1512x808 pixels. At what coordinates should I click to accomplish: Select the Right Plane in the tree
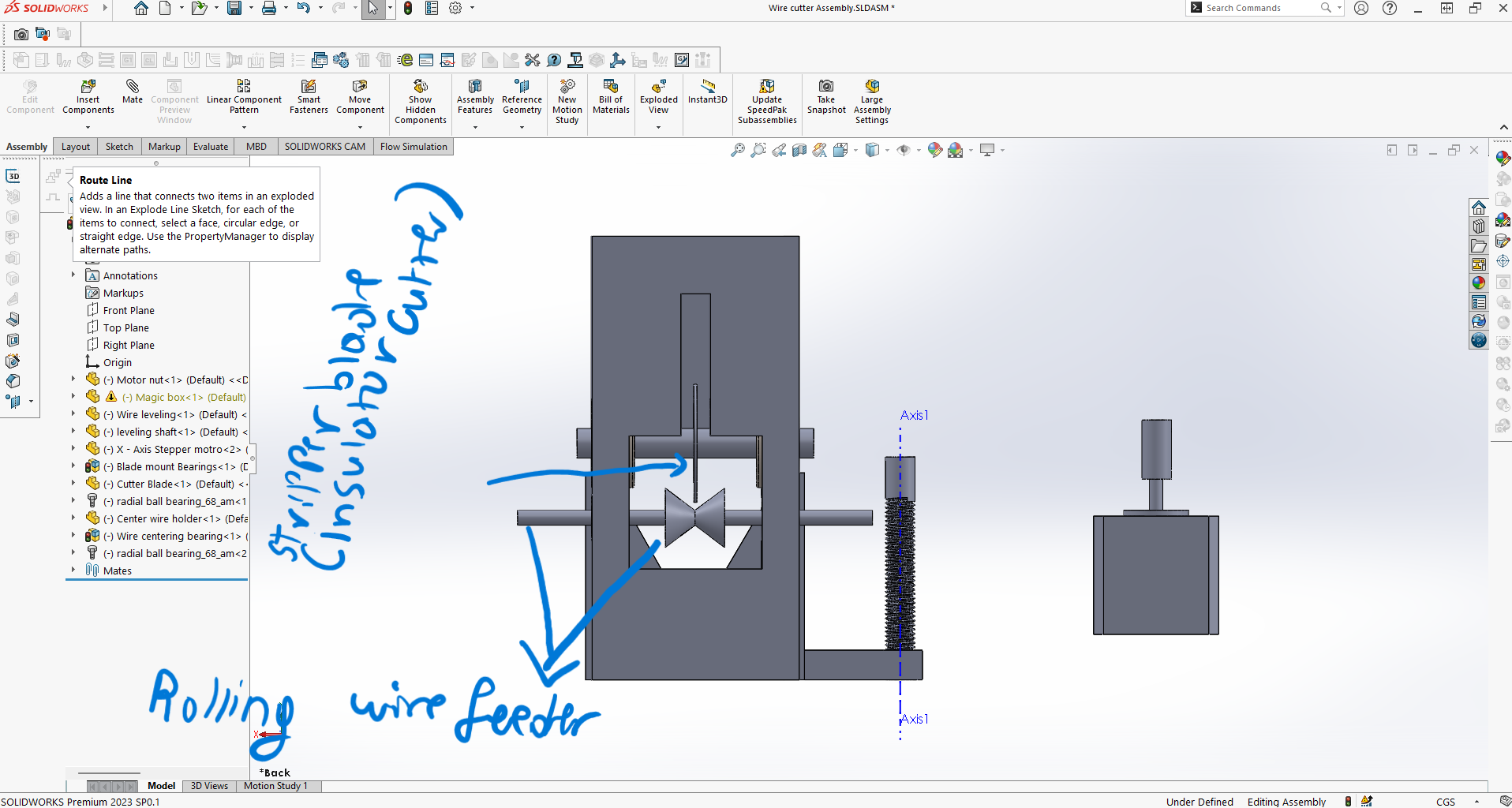point(129,346)
